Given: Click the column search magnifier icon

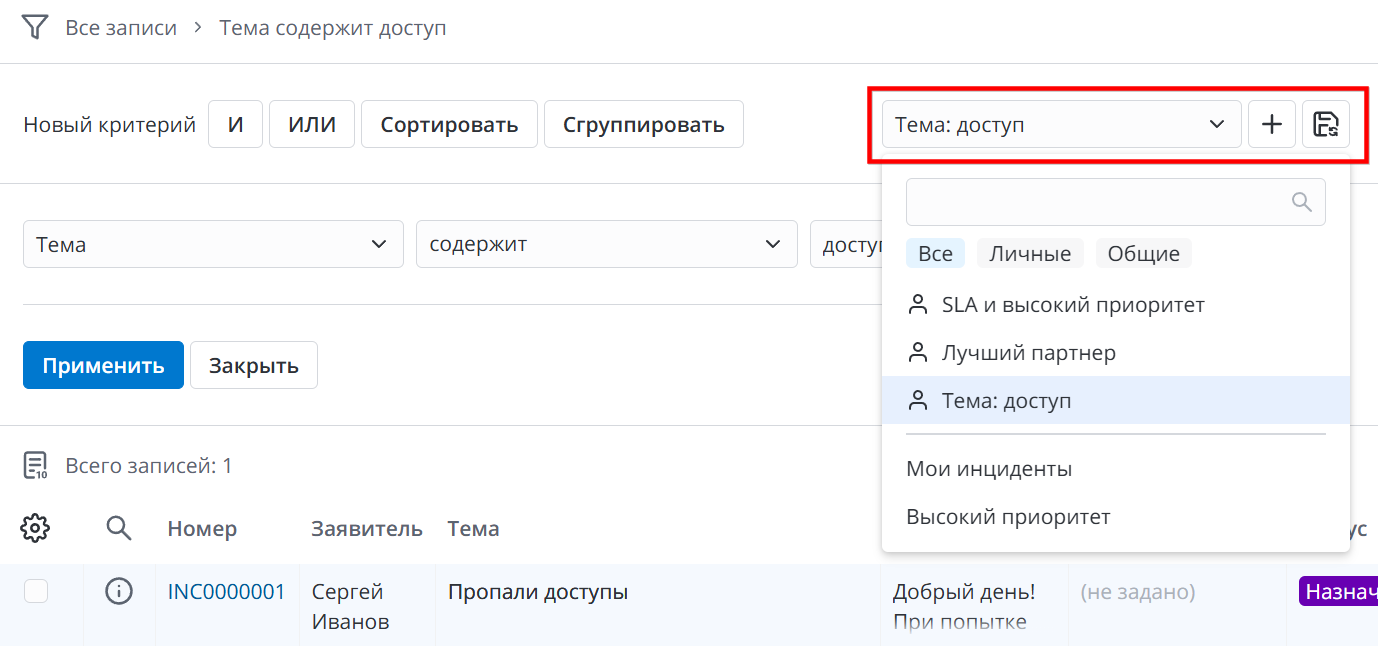Looking at the screenshot, I should 119,528.
